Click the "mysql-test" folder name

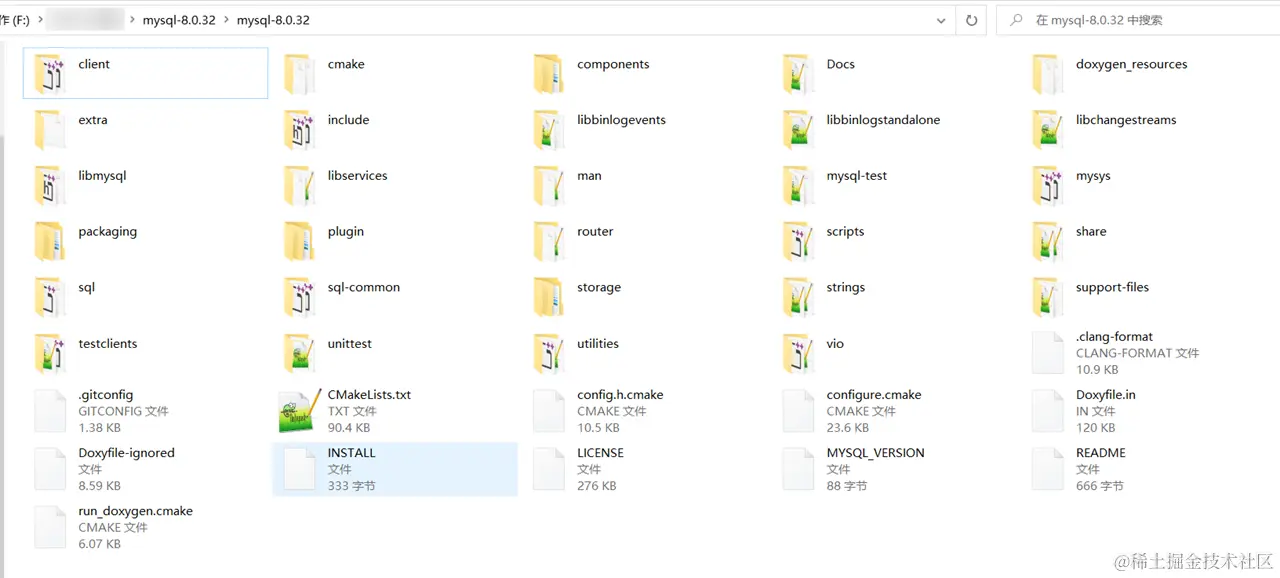coord(856,176)
